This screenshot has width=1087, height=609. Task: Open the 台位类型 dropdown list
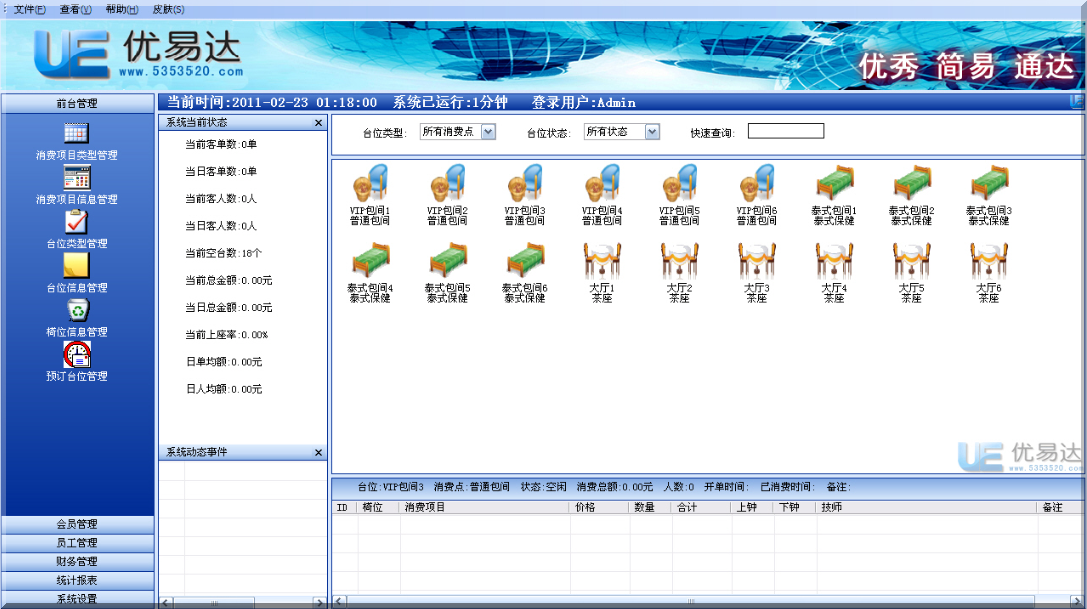488,132
